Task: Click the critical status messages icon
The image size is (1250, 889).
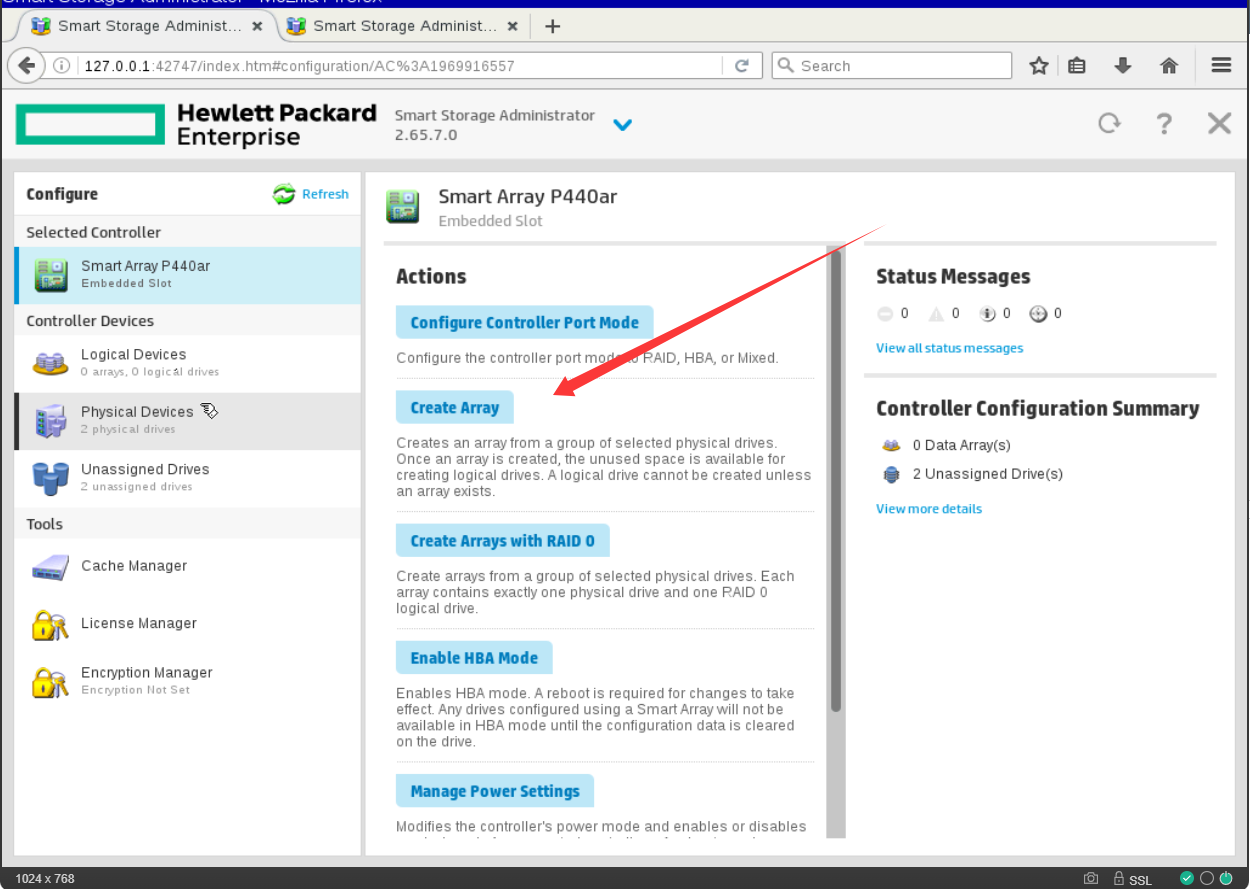Action: pyautogui.click(x=885, y=314)
